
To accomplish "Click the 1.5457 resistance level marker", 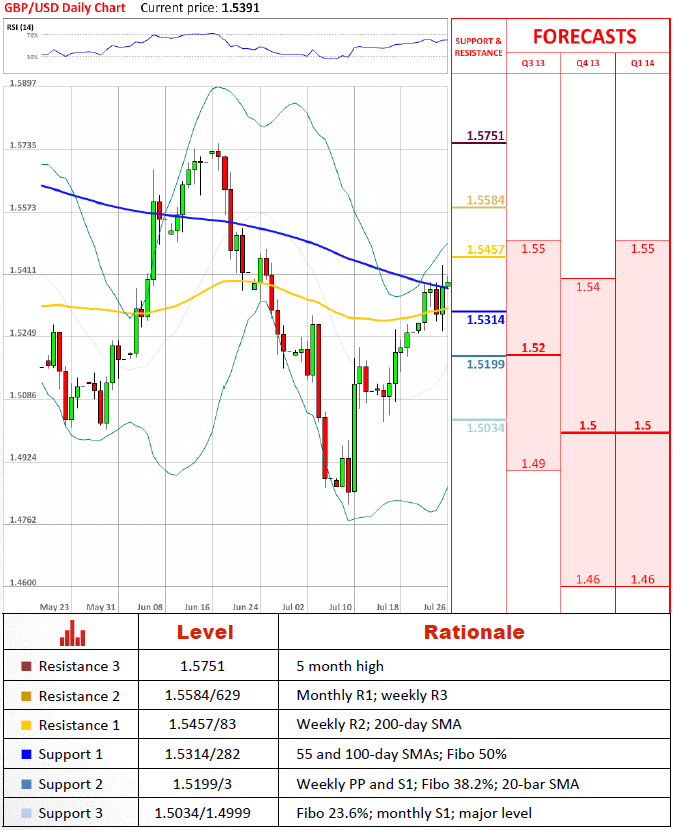I will pos(485,250).
